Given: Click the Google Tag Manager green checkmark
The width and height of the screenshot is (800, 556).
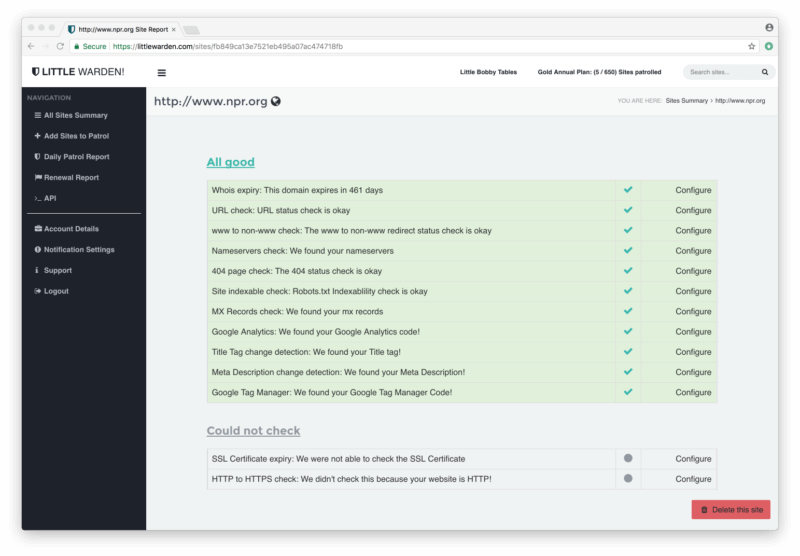Looking at the screenshot, I should (x=628, y=392).
